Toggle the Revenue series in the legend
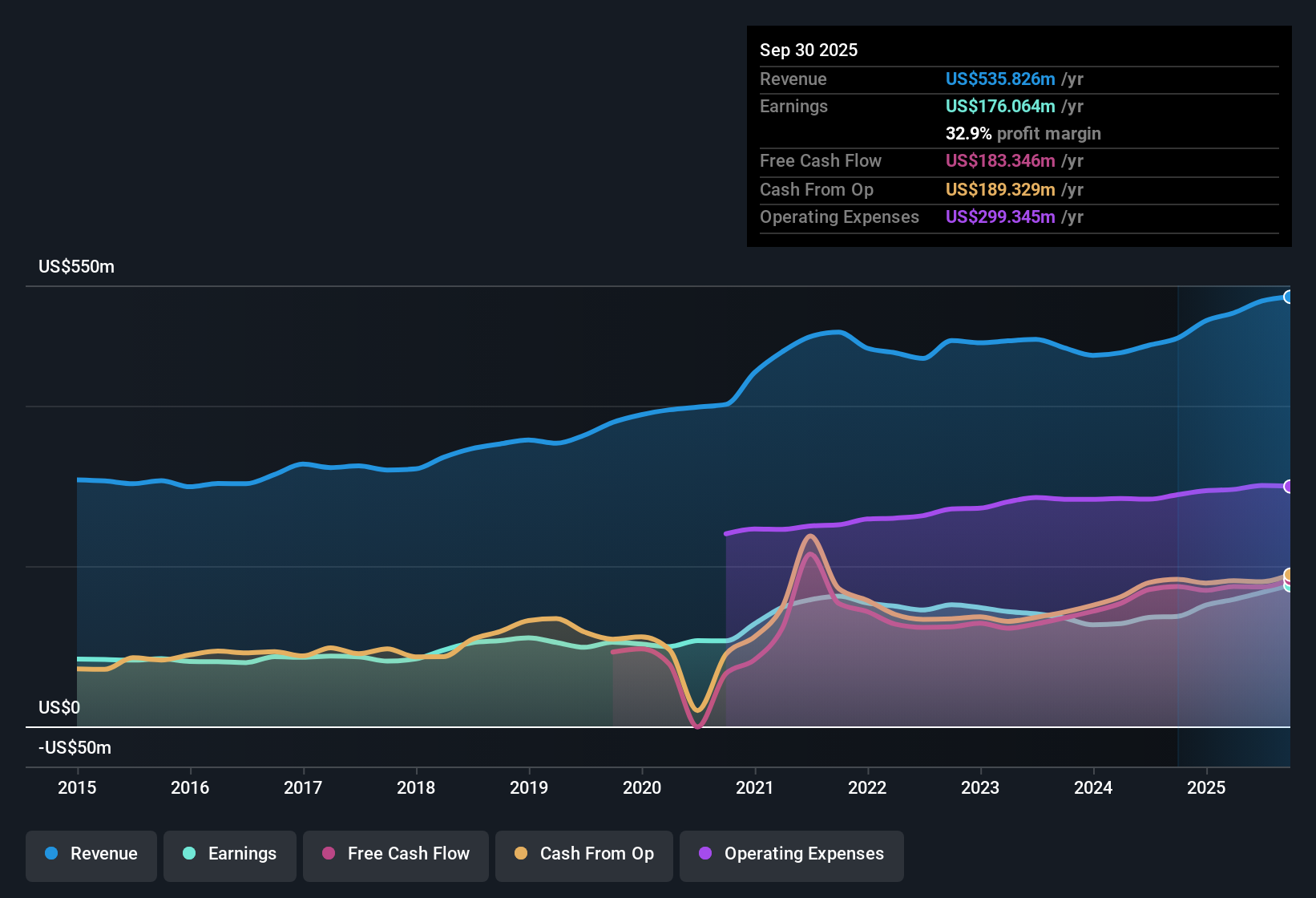The image size is (1316, 898). point(91,854)
